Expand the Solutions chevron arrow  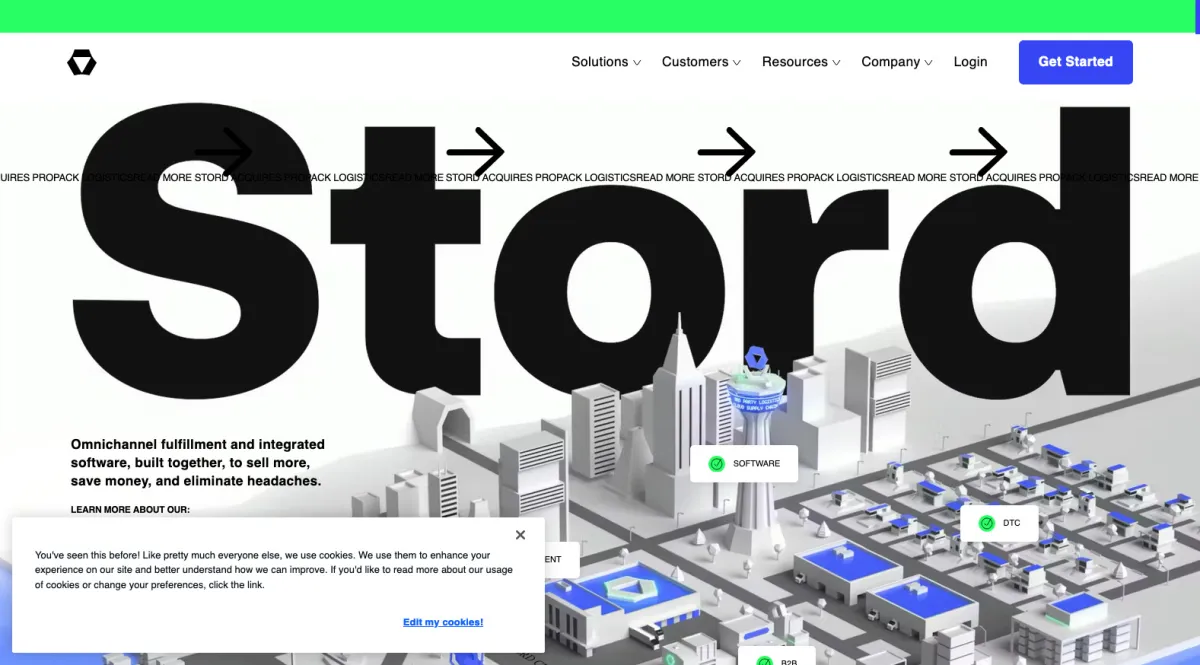[637, 63]
